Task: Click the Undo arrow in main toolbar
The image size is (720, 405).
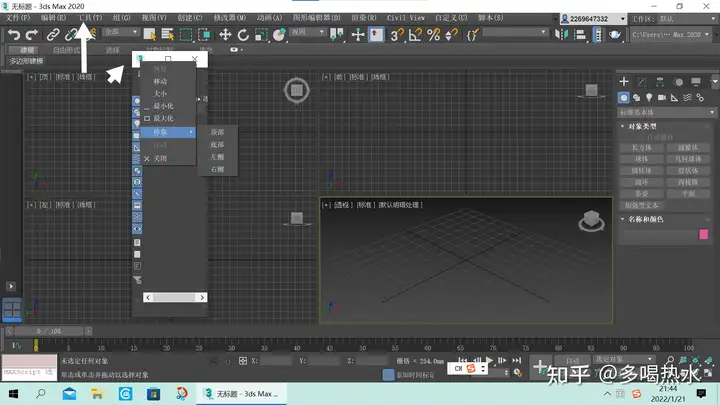Action: pyautogui.click(x=14, y=34)
